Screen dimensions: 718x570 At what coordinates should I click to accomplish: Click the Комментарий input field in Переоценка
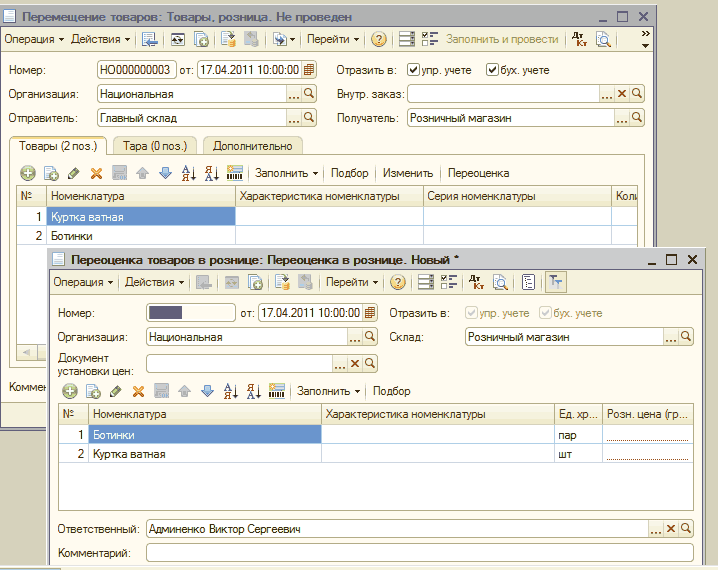(x=419, y=552)
